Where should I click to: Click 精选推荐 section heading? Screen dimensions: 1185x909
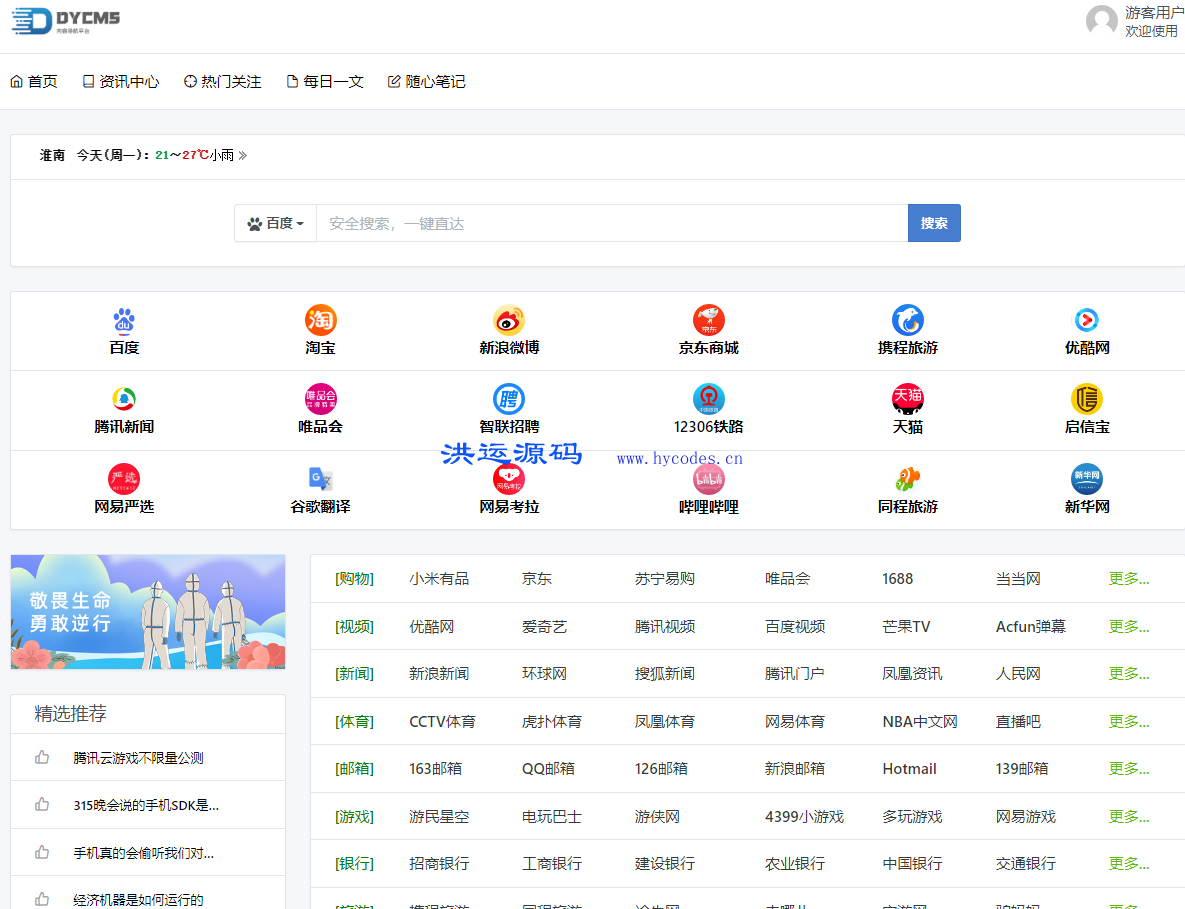pyautogui.click(x=70, y=713)
